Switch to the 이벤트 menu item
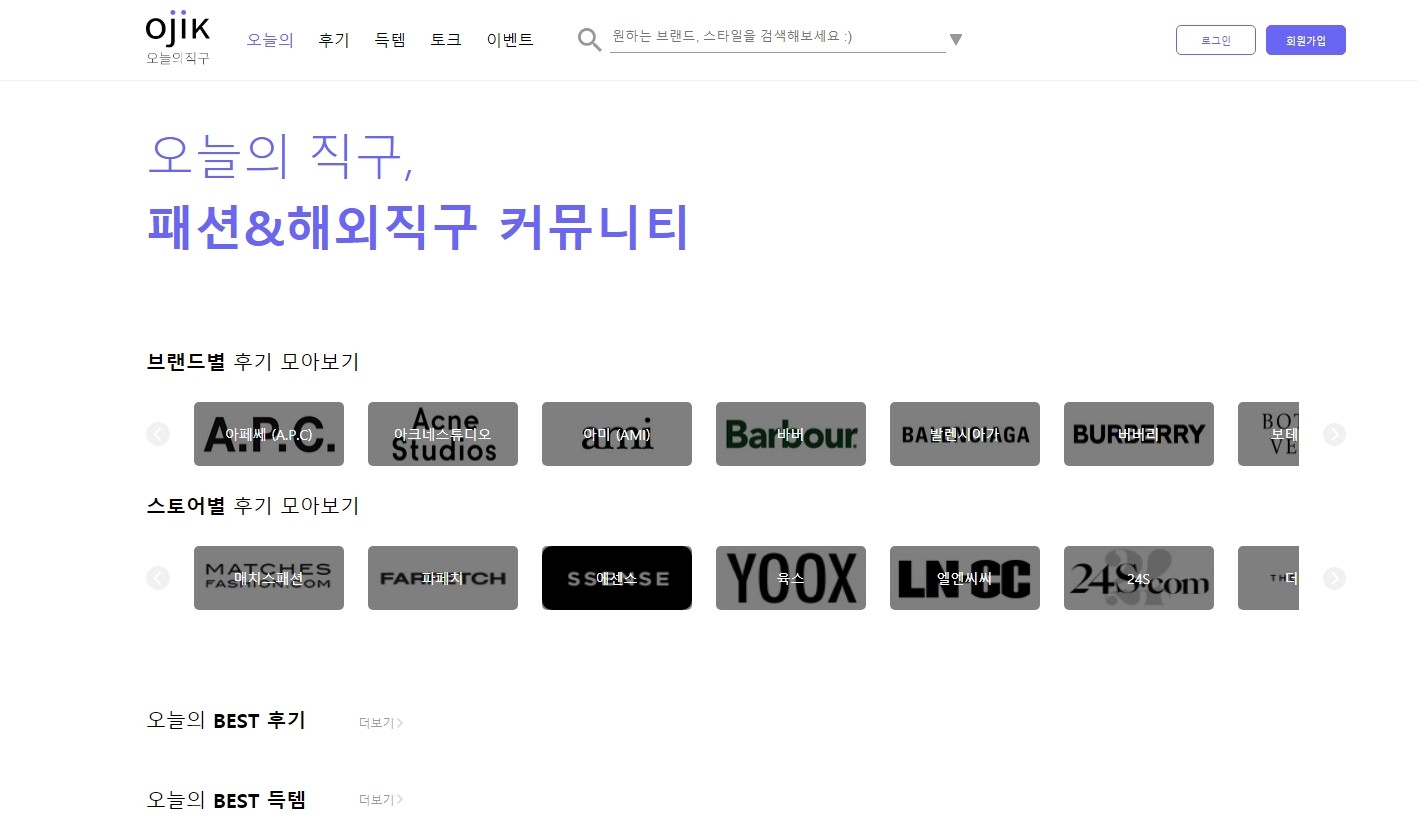Viewport: 1418px width, 834px height. tap(510, 40)
